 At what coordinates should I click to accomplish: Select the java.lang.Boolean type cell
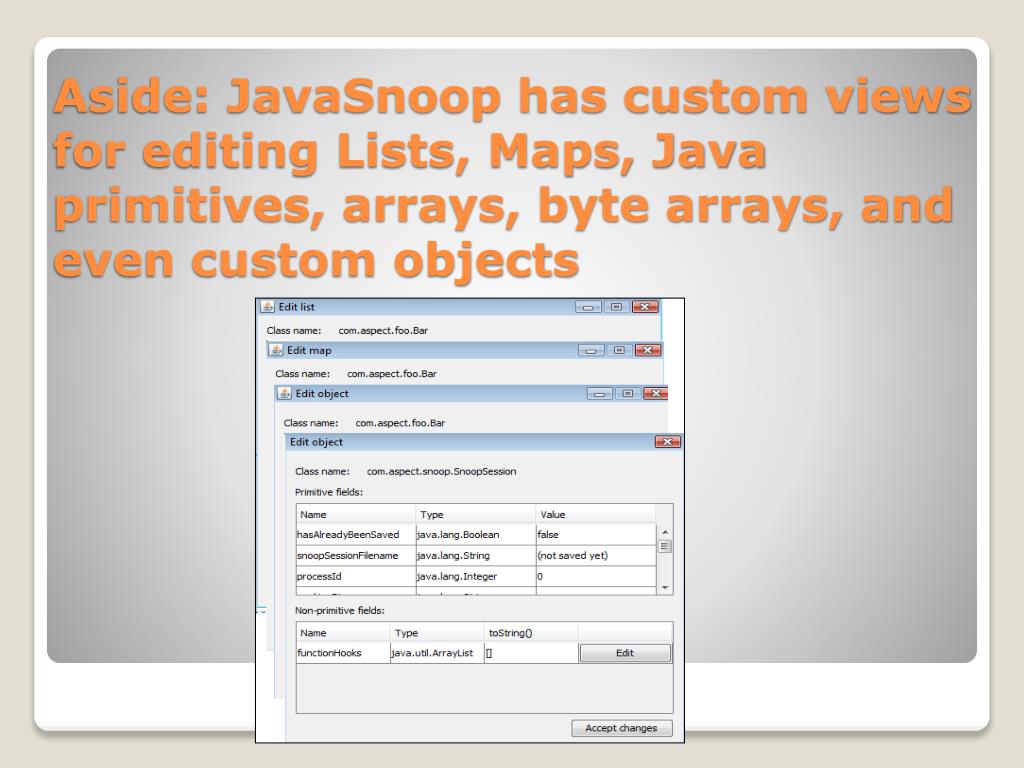(x=475, y=535)
